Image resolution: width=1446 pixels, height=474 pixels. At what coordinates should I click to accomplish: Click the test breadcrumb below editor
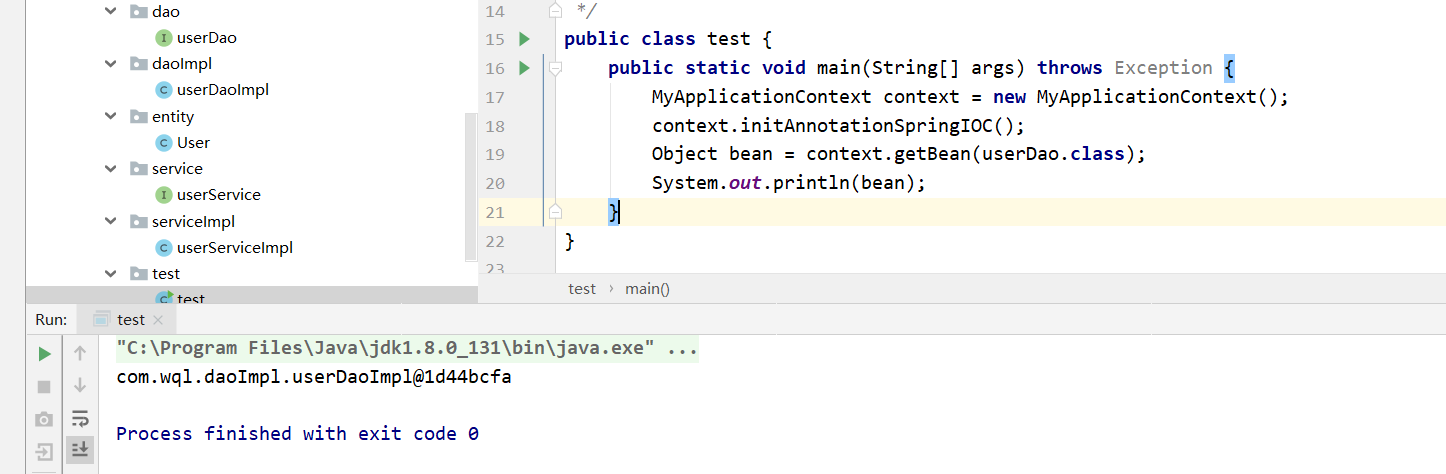coord(582,288)
